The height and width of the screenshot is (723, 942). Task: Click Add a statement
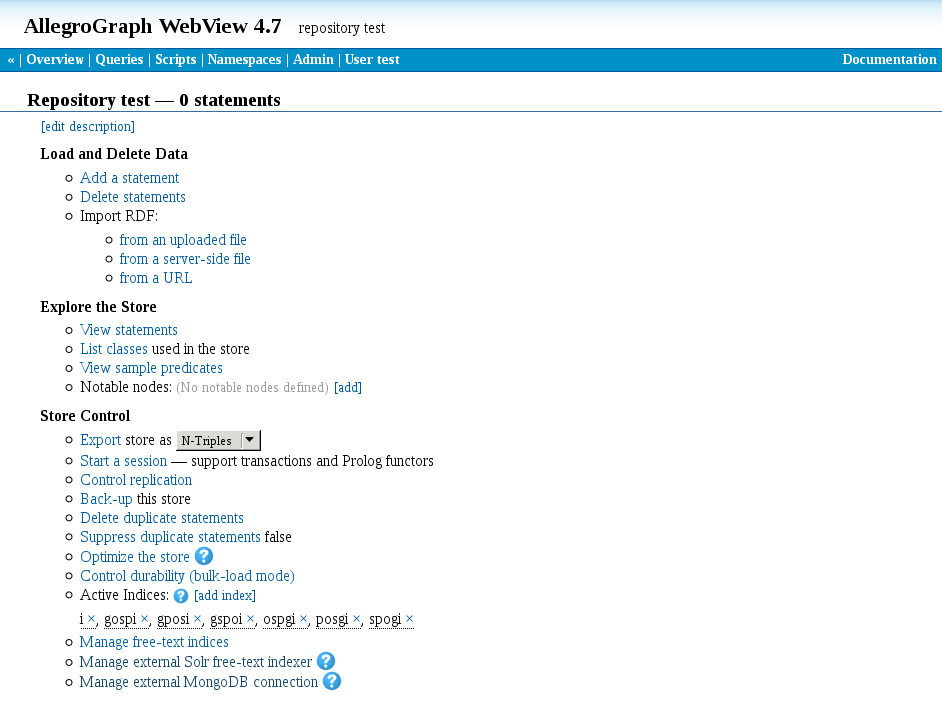[129, 178]
